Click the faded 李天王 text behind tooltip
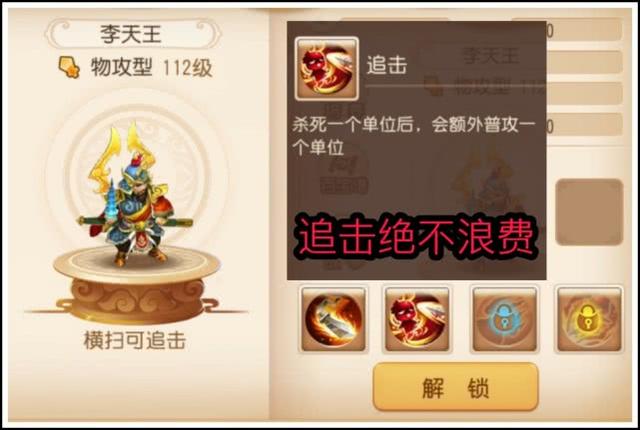This screenshot has width=640, height=430. [x=491, y=55]
